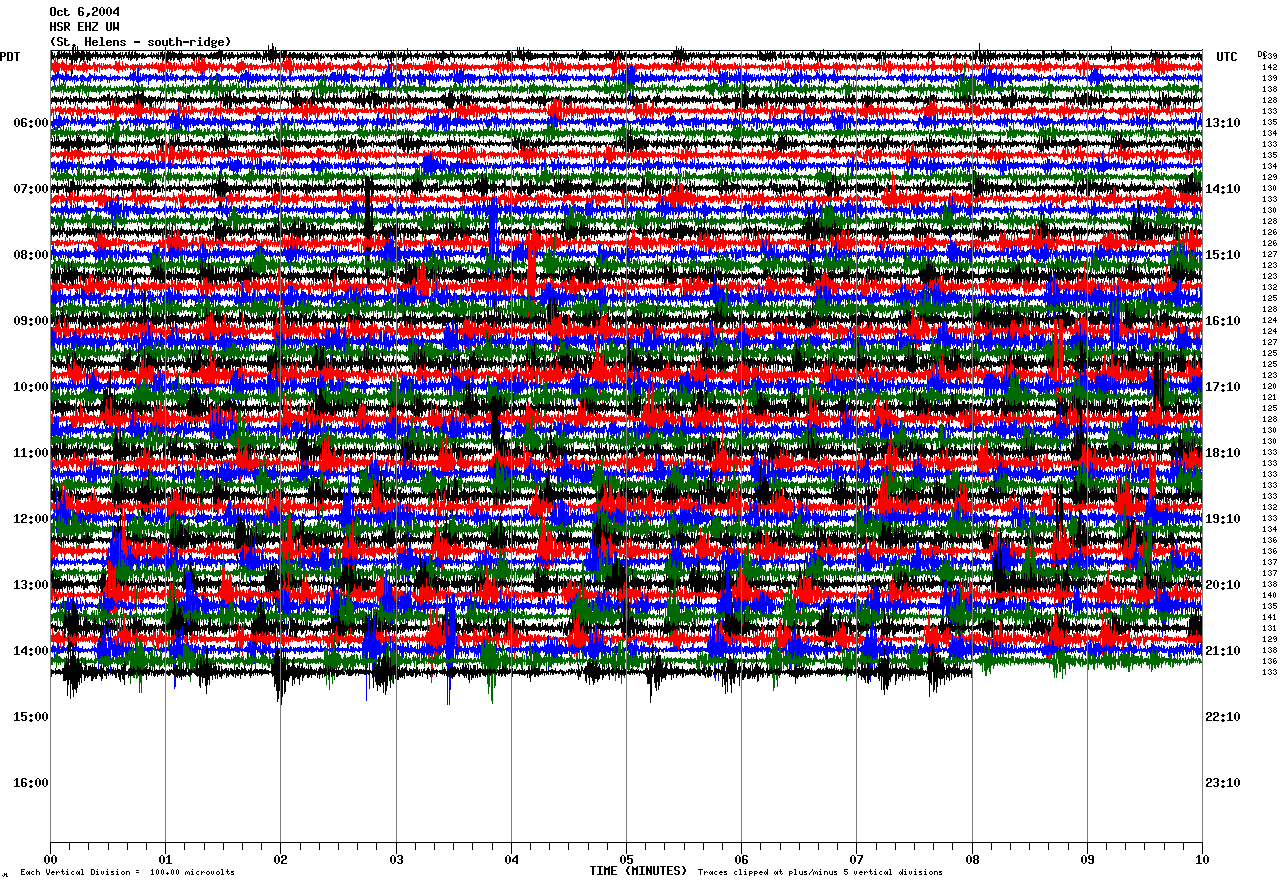The width and height of the screenshot is (1282, 886).
Task: Click the TIME (MINUTES) axis label
Action: 638,871
